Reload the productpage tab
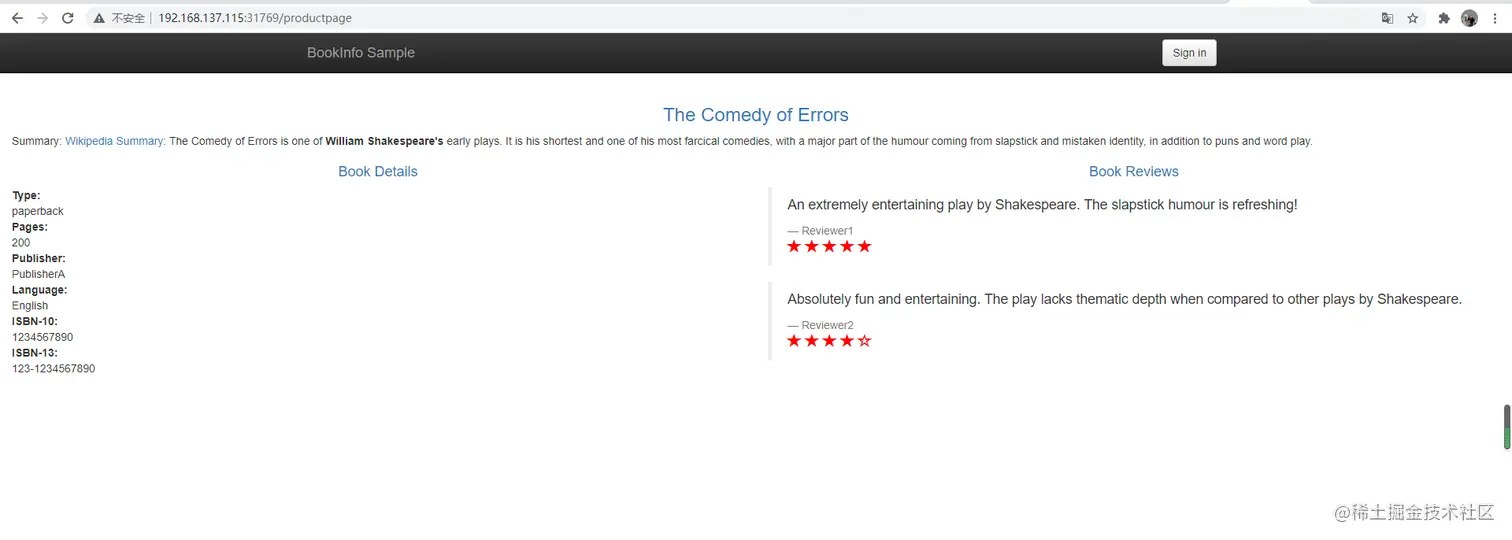 (68, 18)
